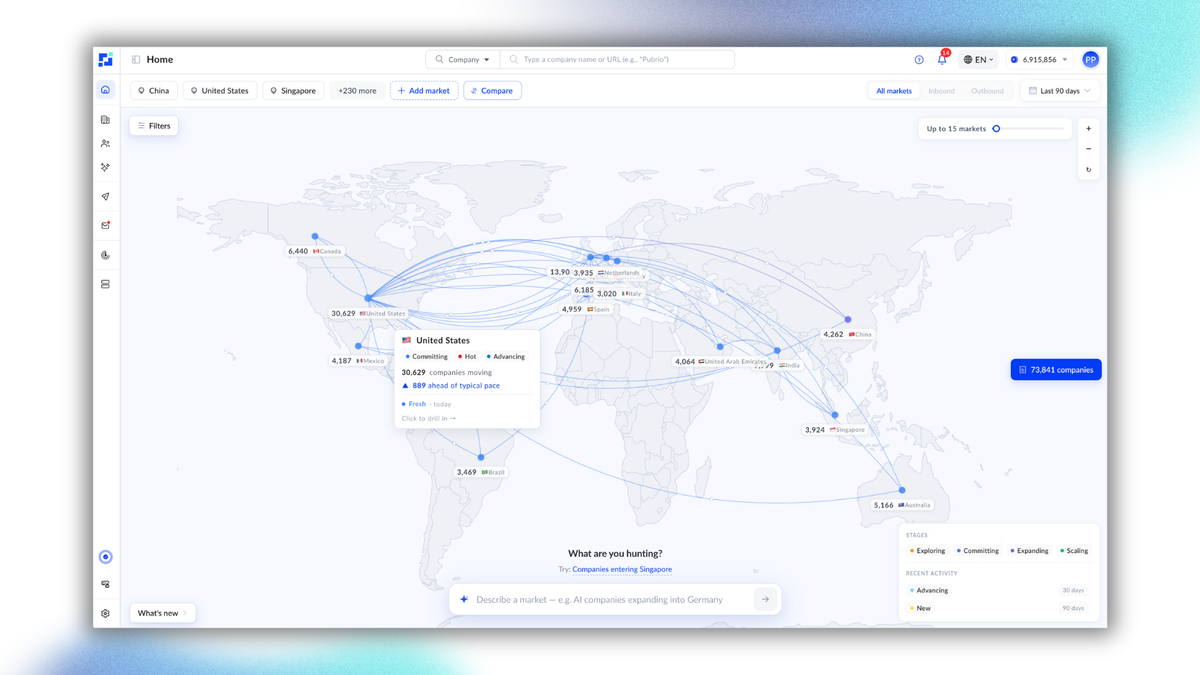Click the company name or URL search field
The width and height of the screenshot is (1200, 675).
click(617, 60)
